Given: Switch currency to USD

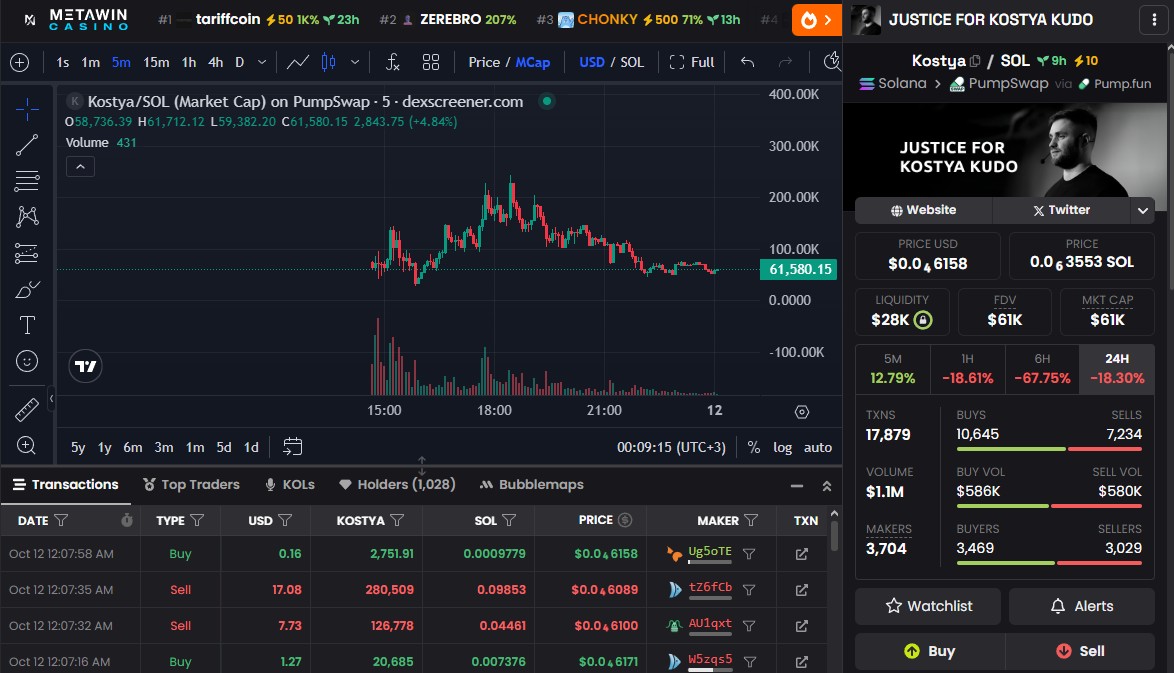Looking at the screenshot, I should [591, 62].
